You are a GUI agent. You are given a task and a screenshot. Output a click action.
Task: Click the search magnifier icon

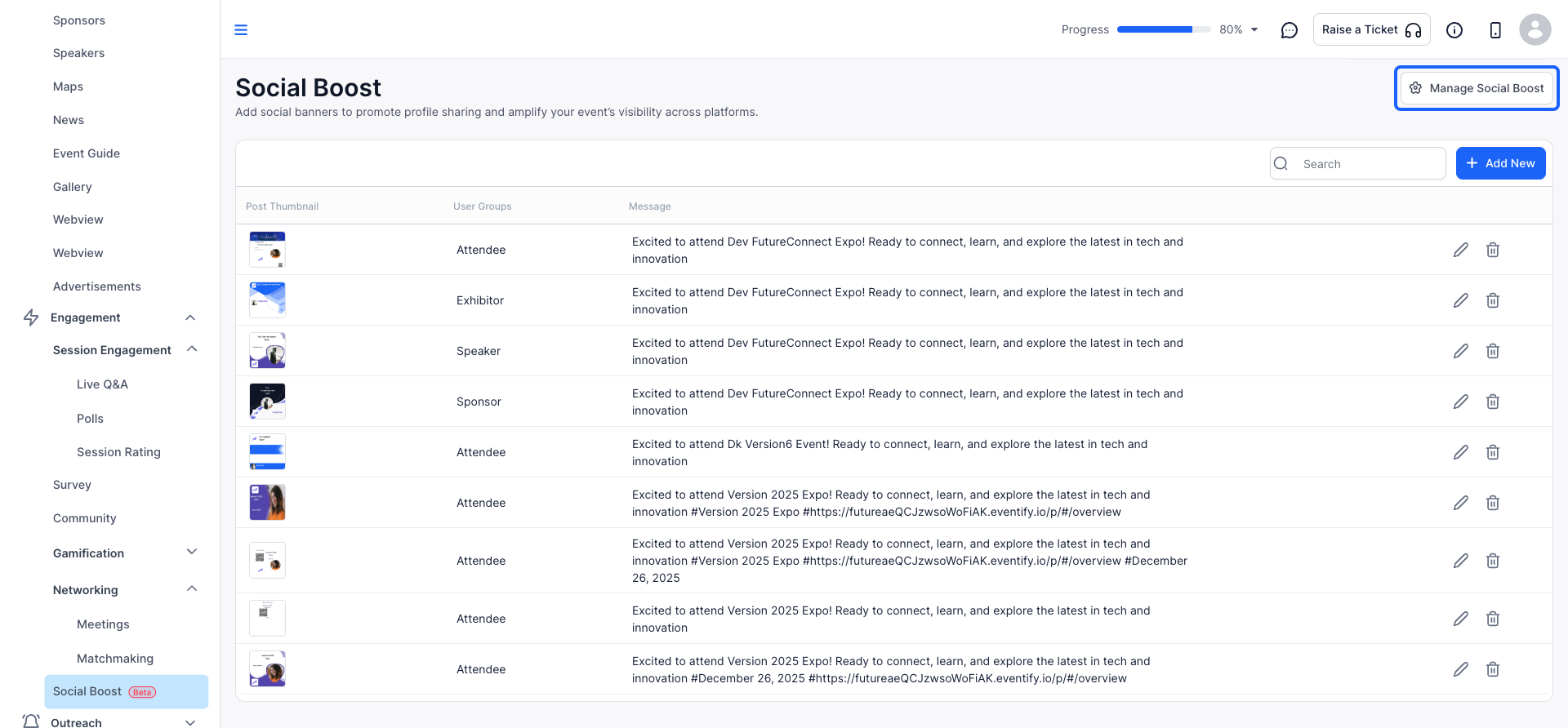coord(1281,163)
